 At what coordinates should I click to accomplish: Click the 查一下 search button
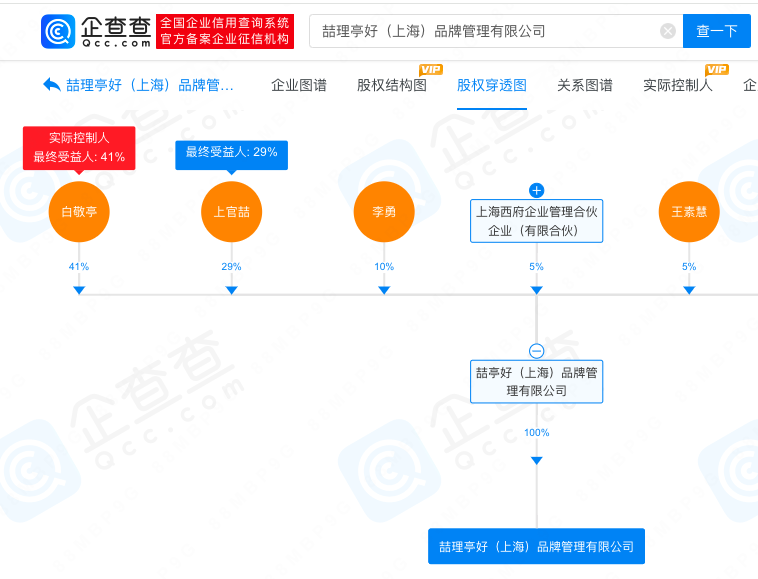[x=716, y=31]
